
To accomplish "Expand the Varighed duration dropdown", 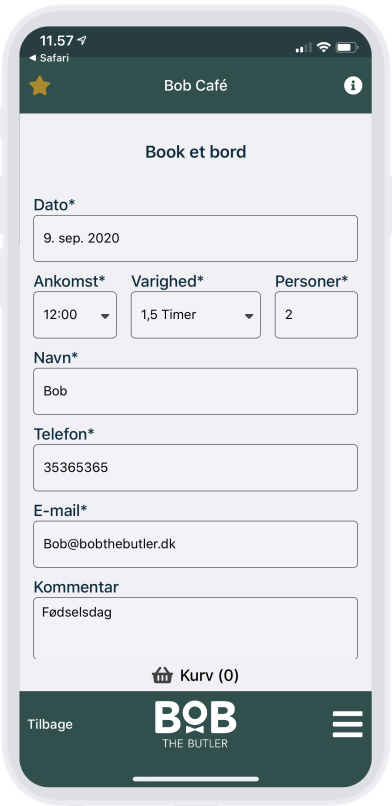I will pos(196,315).
